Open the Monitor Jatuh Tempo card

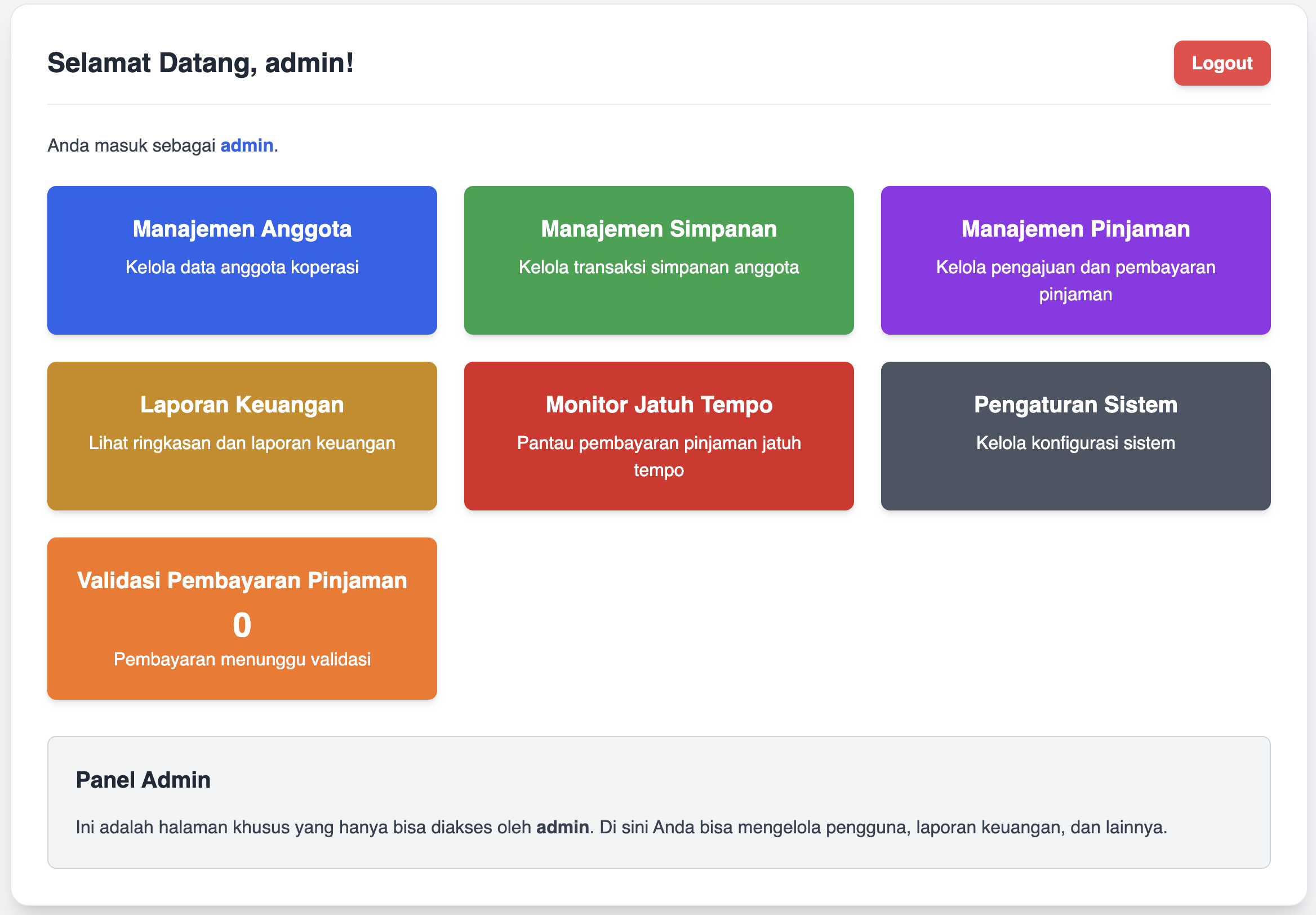[659, 436]
